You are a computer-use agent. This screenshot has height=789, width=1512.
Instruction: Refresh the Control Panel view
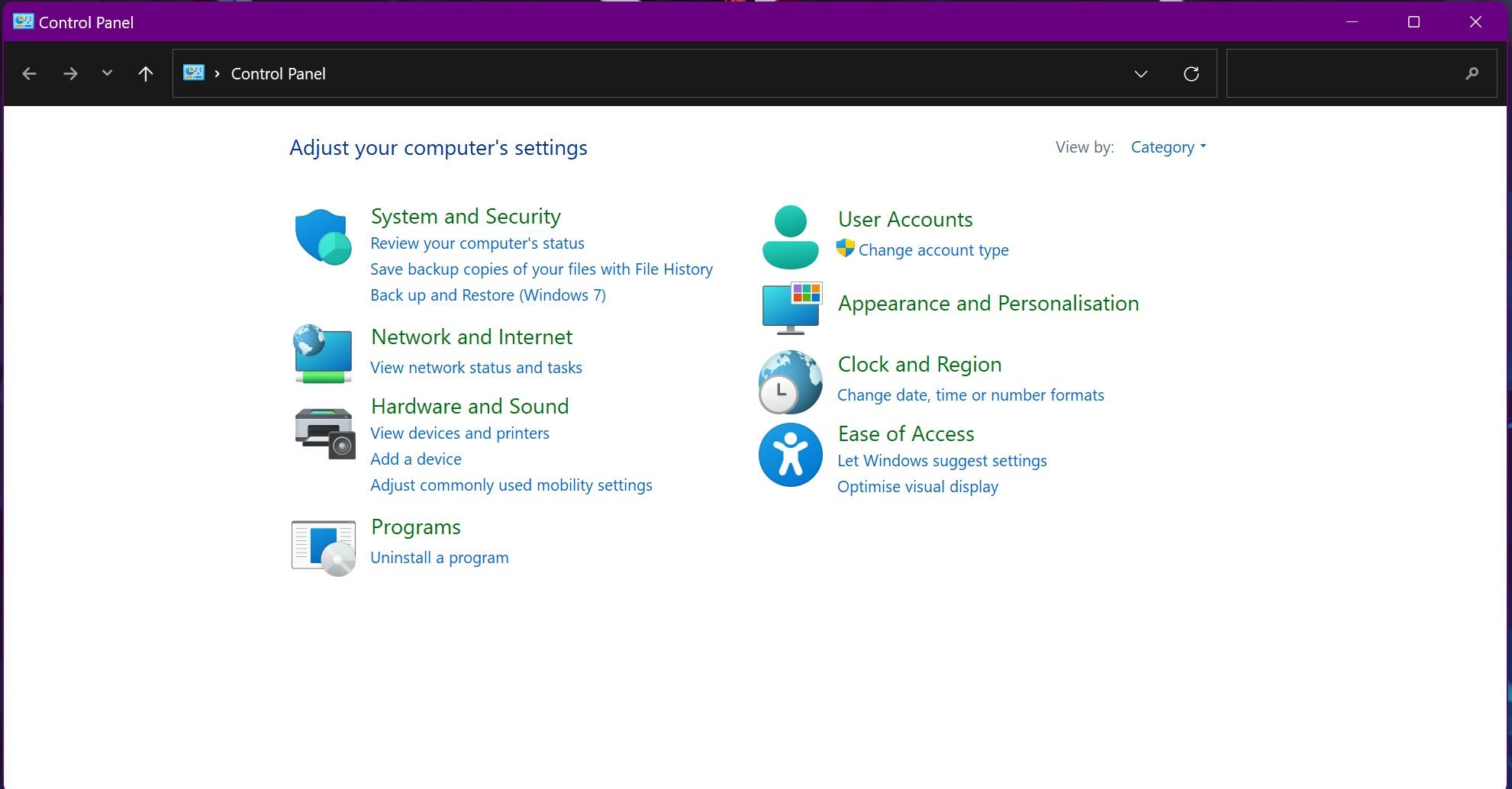point(1191,74)
